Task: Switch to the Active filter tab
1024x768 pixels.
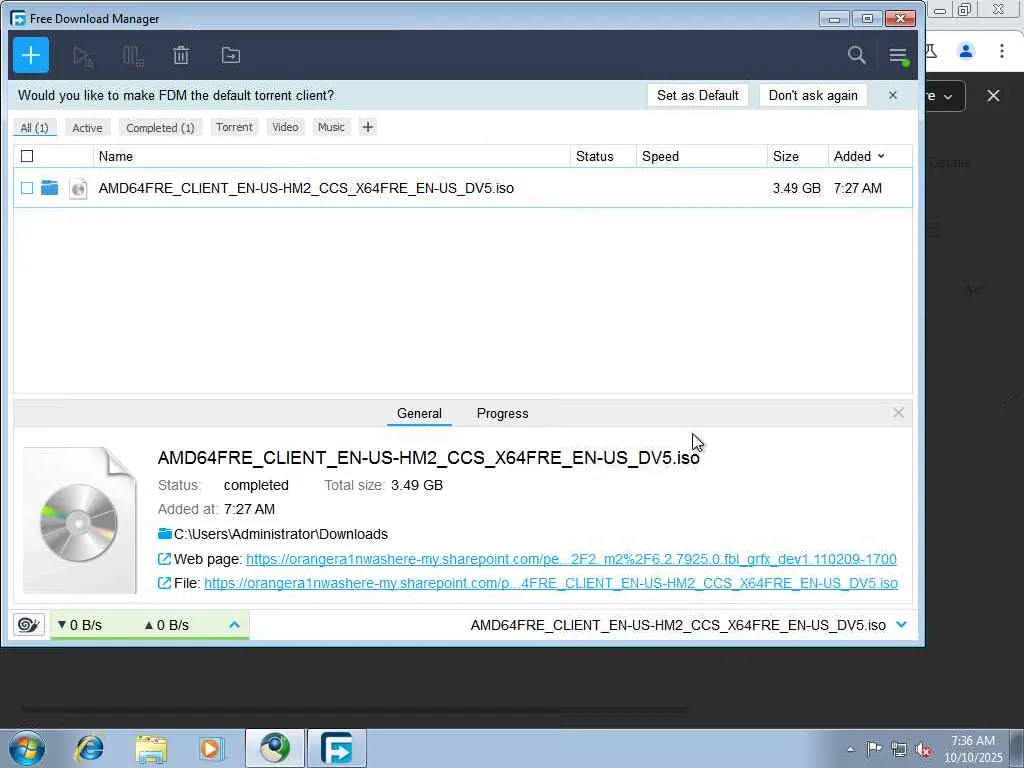Action: click(x=88, y=127)
